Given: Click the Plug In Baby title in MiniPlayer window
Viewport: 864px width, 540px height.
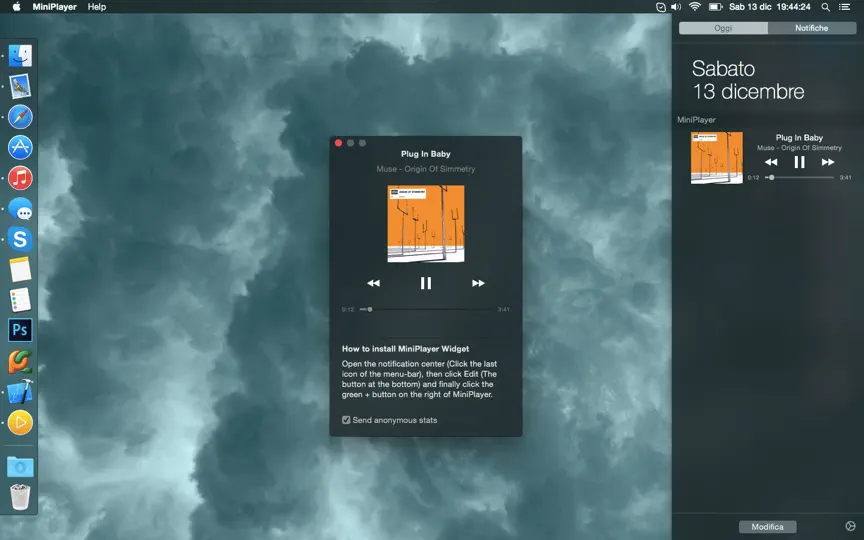Looking at the screenshot, I should point(425,154).
